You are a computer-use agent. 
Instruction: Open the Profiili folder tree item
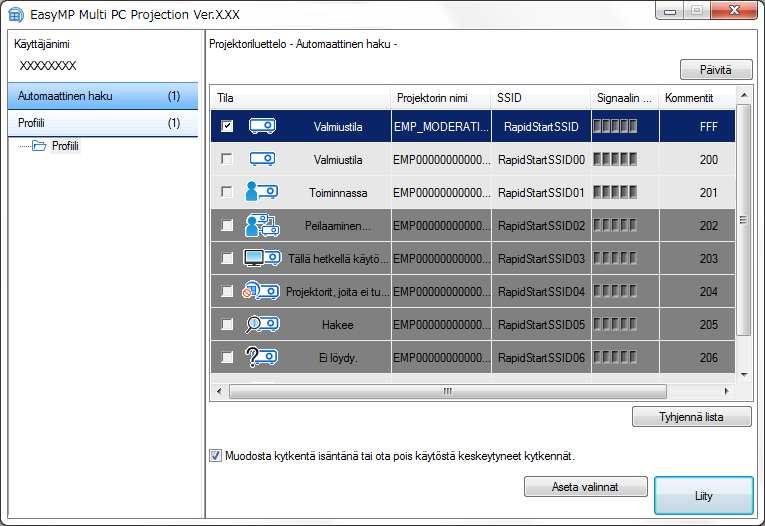[x=65, y=145]
